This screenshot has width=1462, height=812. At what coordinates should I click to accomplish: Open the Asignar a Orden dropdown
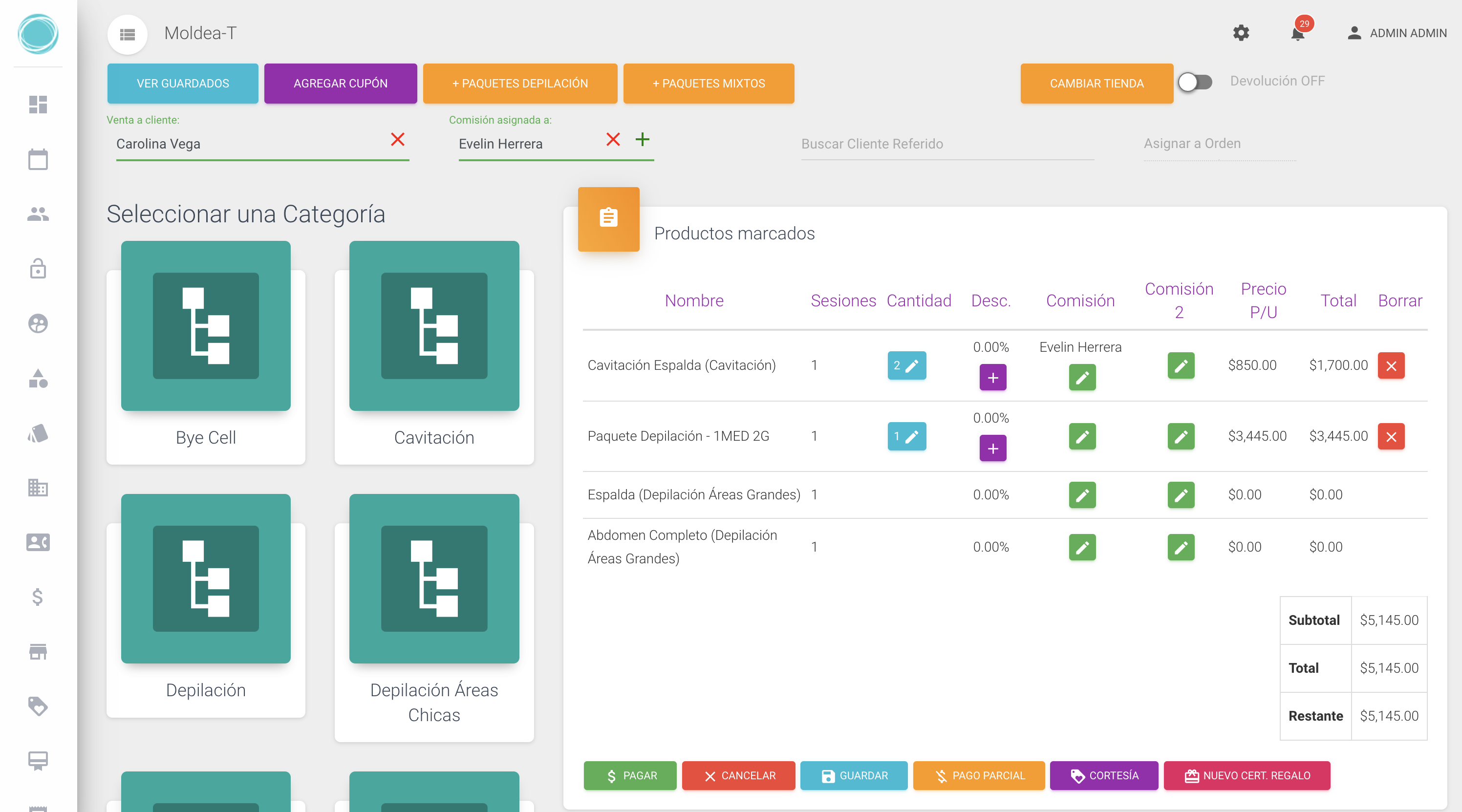[x=1219, y=144]
